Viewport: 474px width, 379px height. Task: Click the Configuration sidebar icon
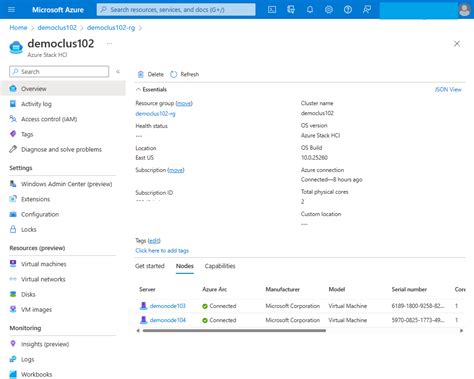tap(13, 214)
